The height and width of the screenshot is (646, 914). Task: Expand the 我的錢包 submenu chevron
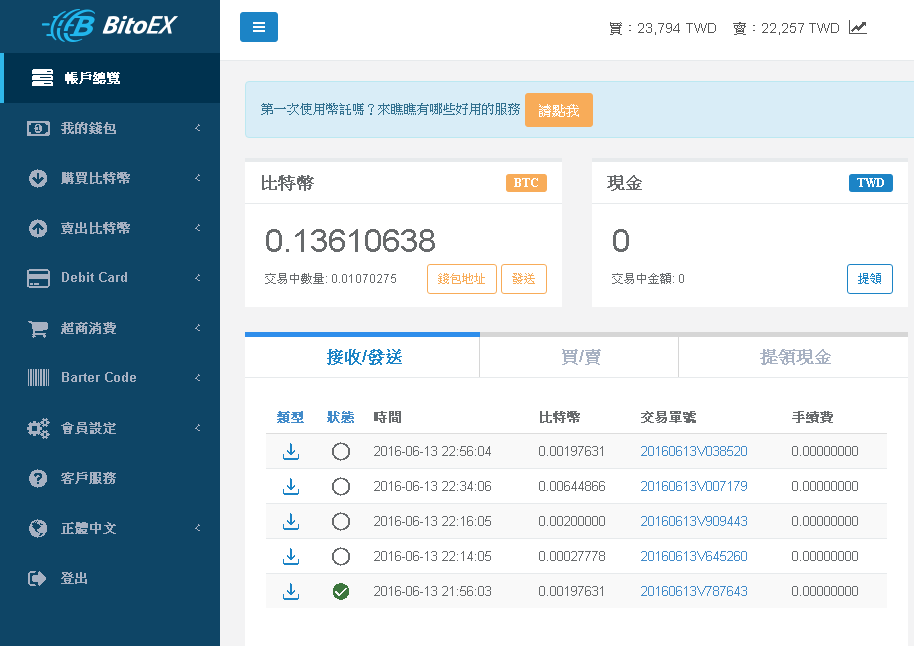[198, 128]
